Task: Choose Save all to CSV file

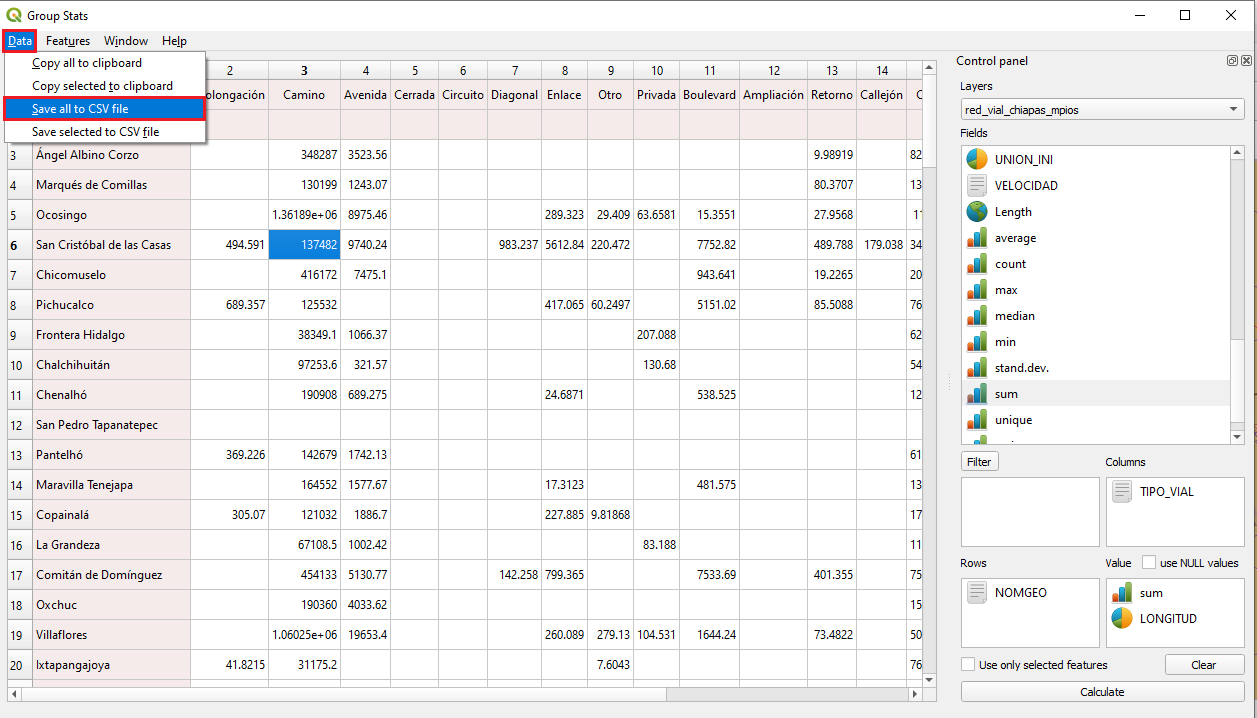Action: [x=80, y=109]
